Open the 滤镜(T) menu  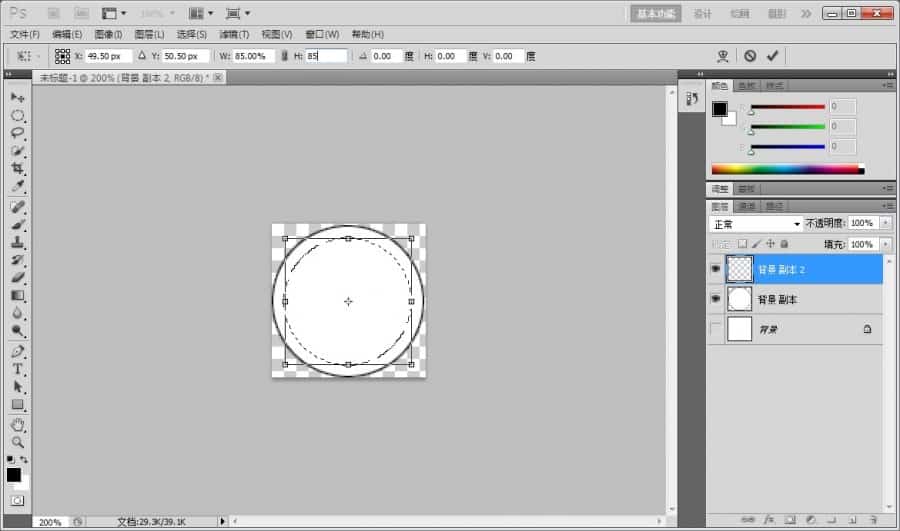click(234, 34)
